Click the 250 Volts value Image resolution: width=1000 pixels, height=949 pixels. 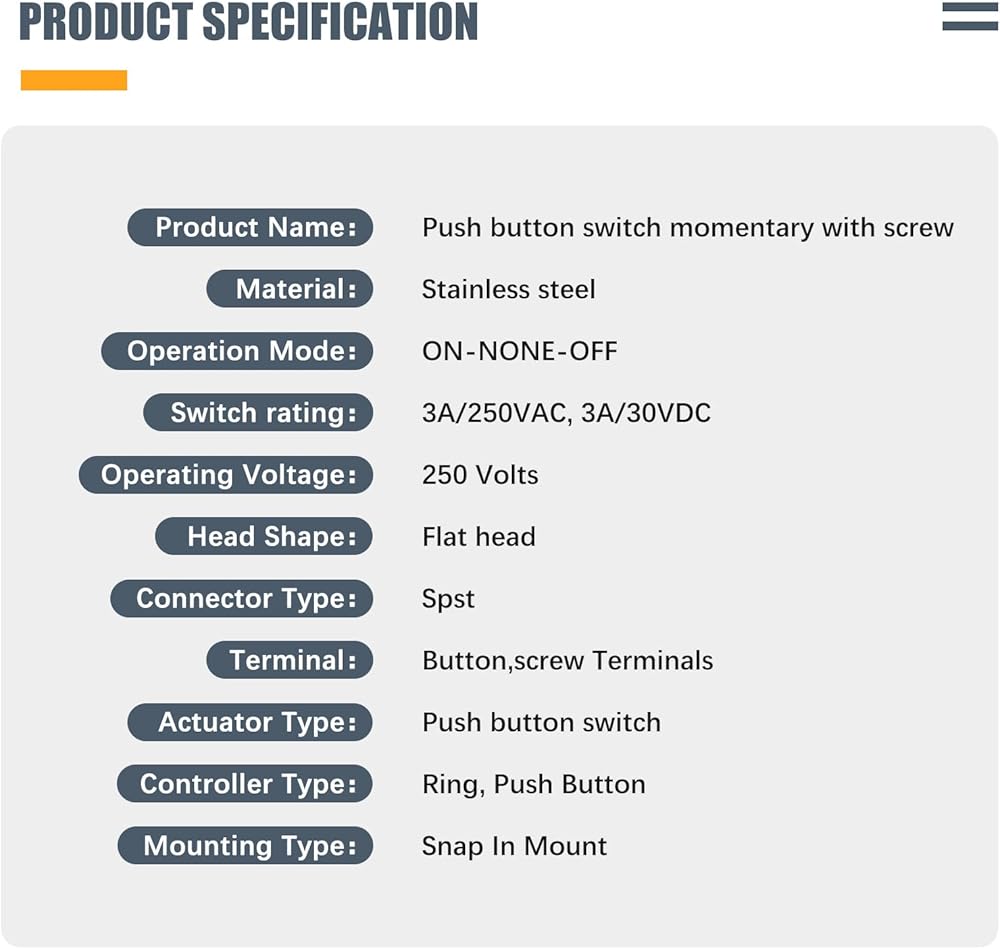click(x=480, y=475)
